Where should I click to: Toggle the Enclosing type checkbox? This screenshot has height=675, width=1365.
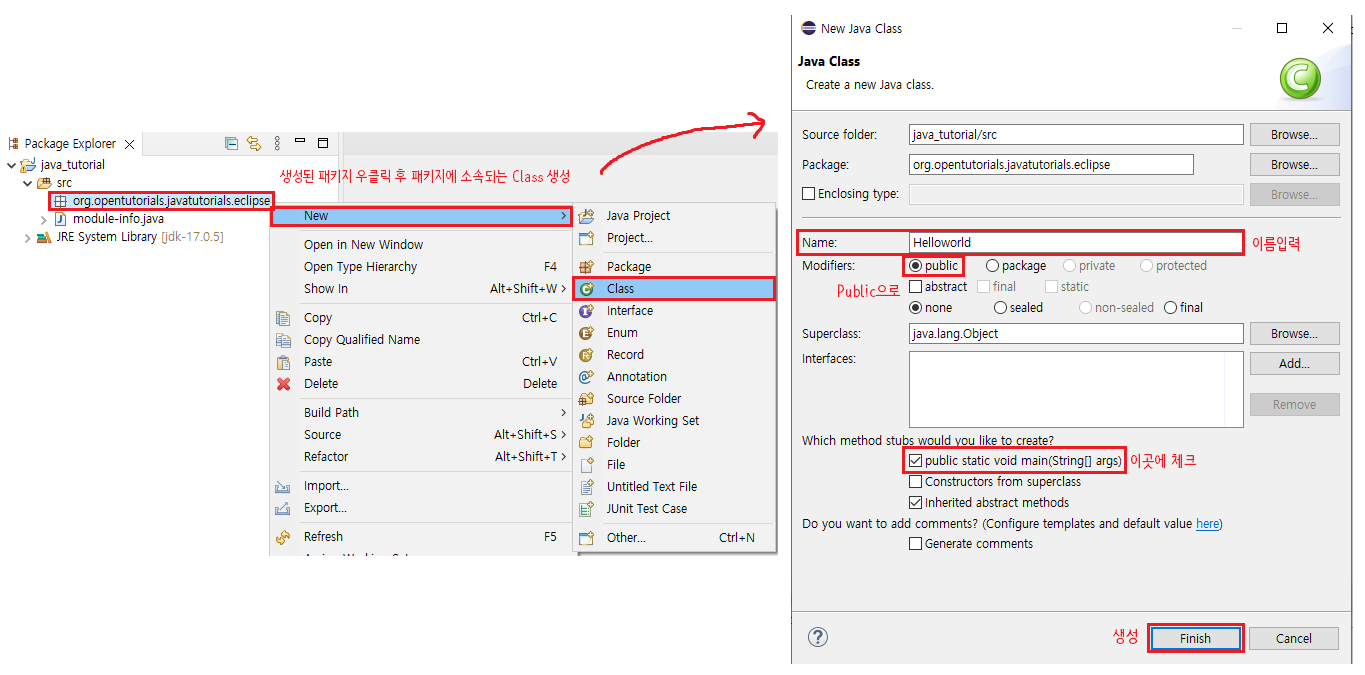pos(809,194)
